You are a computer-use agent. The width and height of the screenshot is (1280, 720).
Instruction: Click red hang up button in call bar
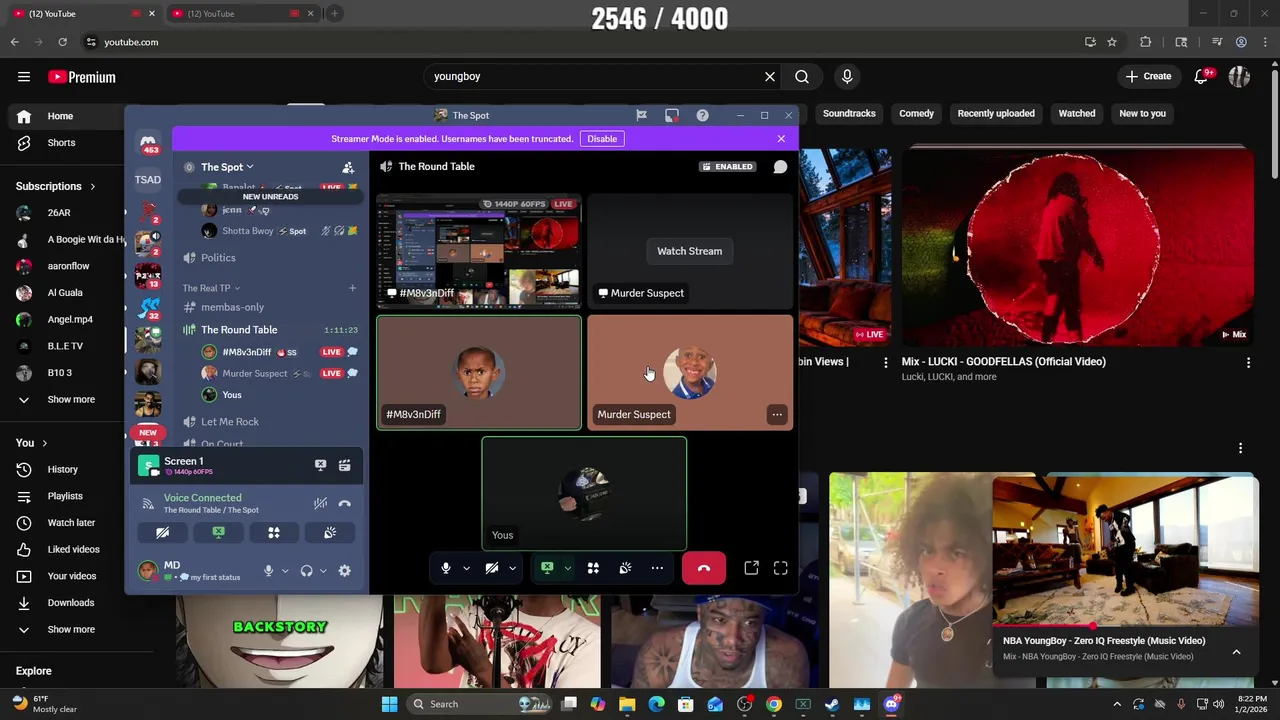click(x=704, y=568)
